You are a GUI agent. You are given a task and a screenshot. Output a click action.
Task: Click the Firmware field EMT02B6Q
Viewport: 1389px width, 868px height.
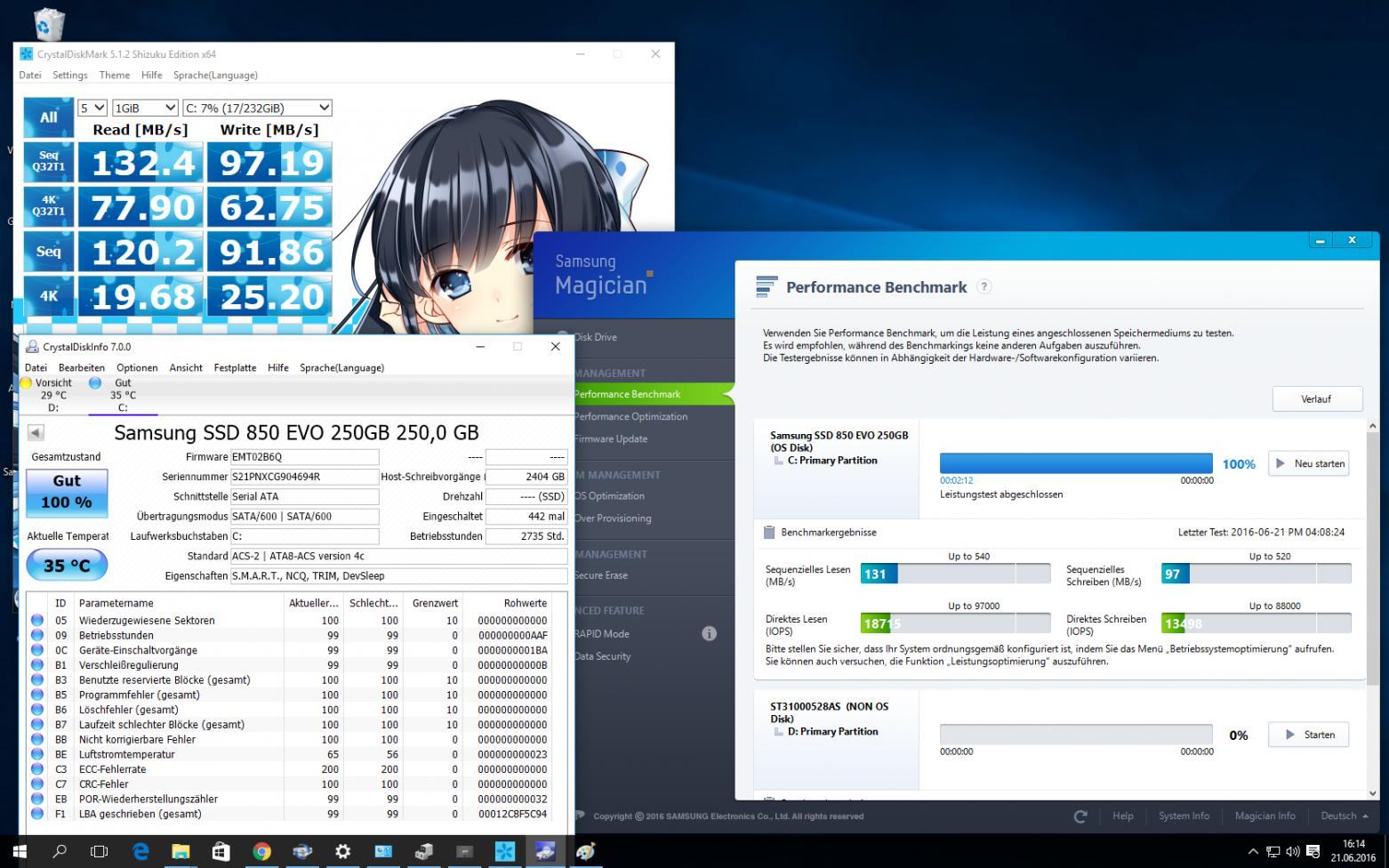[x=304, y=456]
